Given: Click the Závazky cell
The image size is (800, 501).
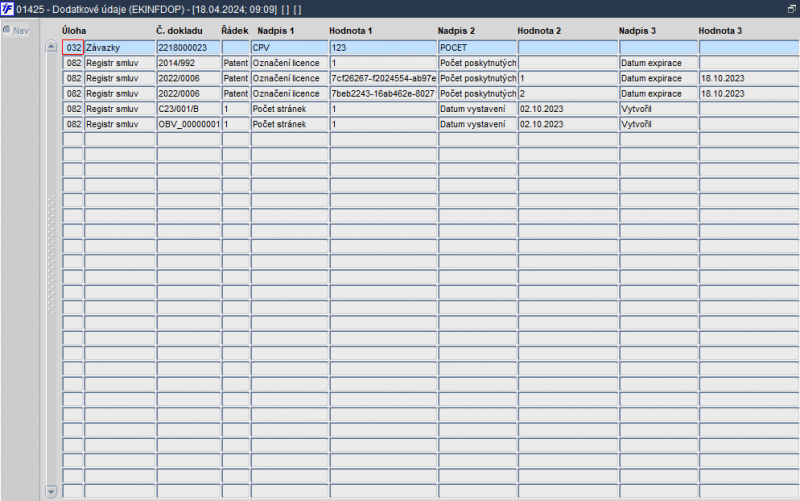Looking at the screenshot, I should click(120, 47).
